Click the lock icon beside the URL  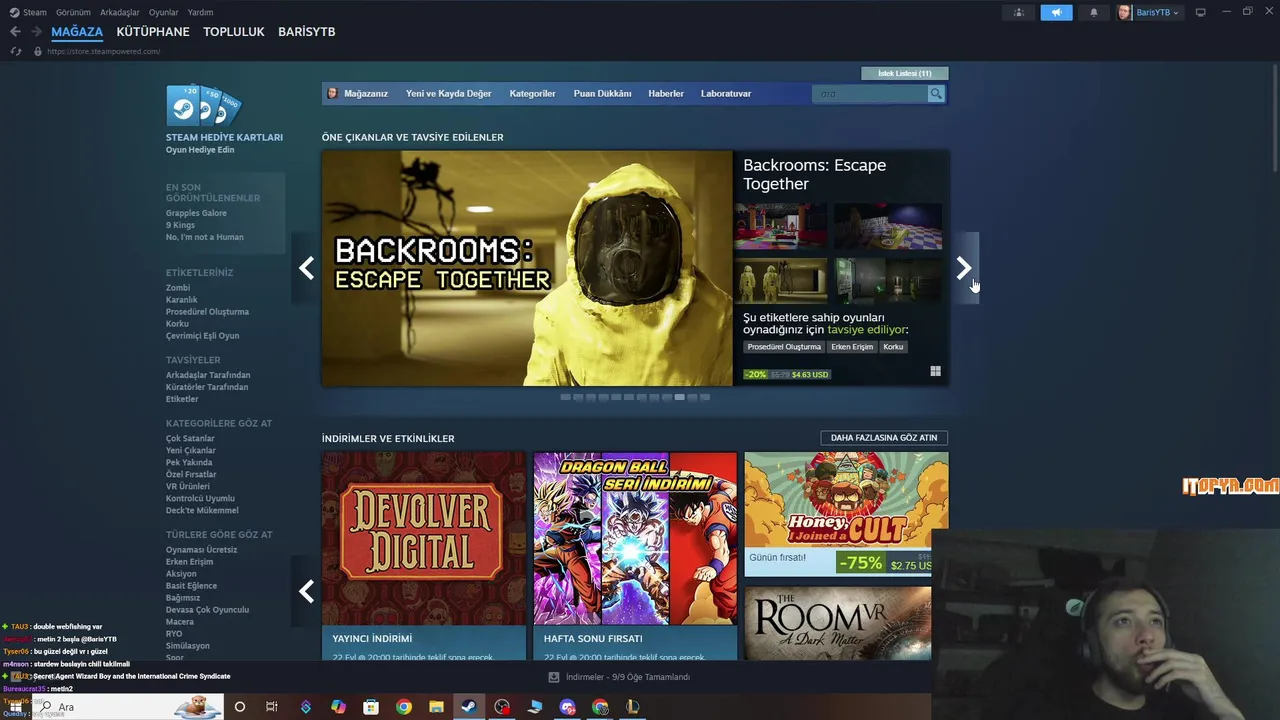click(x=38, y=51)
